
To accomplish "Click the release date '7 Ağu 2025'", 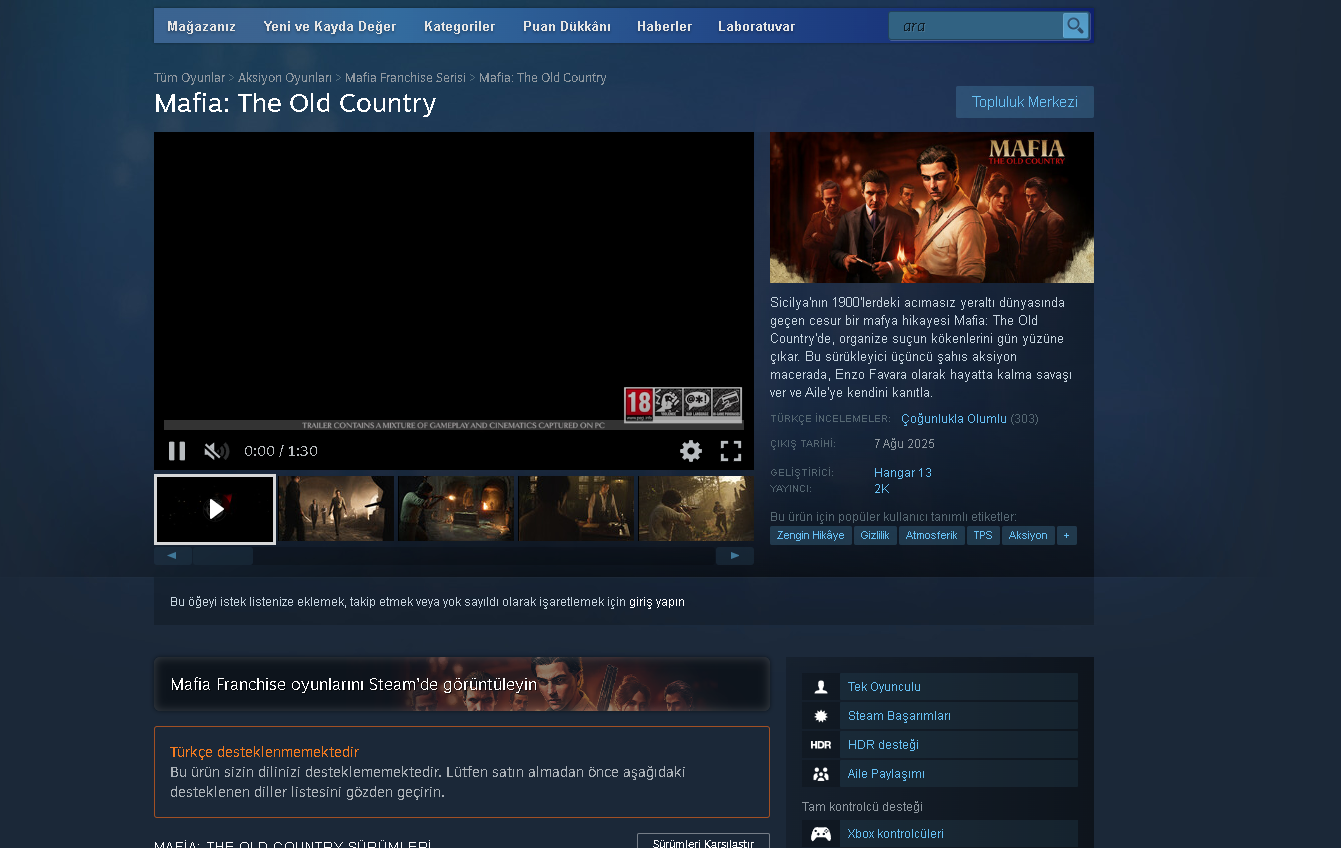I will (904, 444).
